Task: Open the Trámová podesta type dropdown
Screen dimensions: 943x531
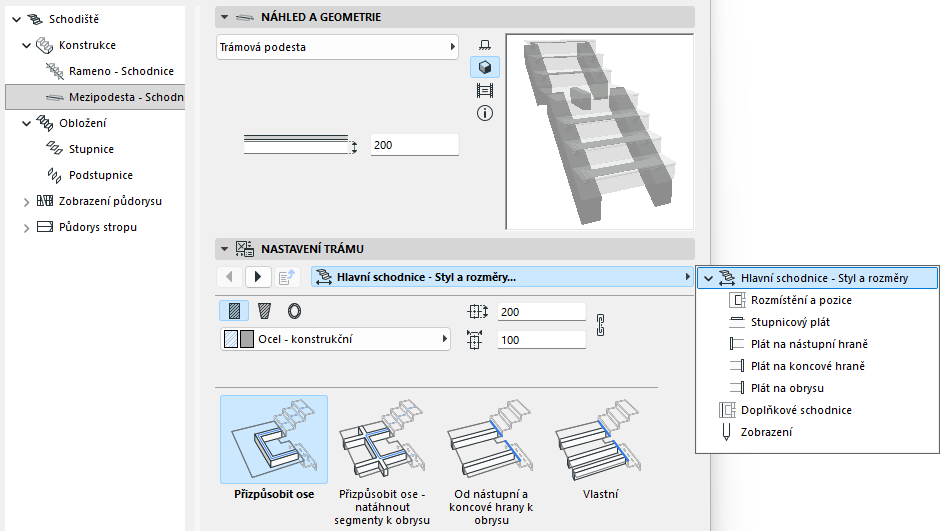Action: (x=337, y=47)
